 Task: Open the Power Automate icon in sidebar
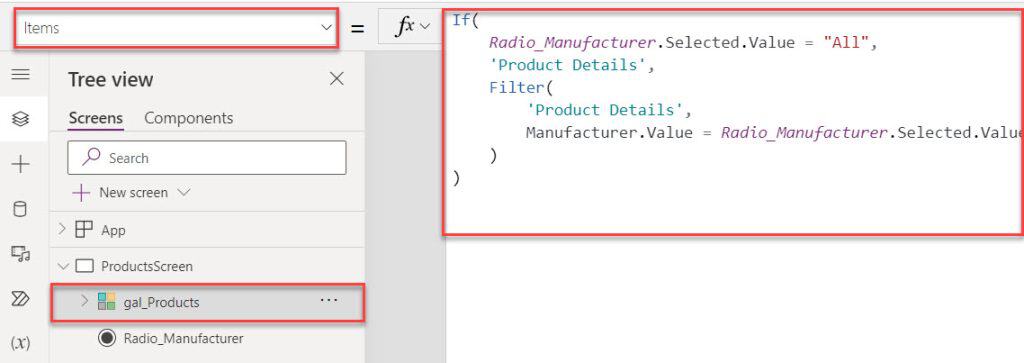pyautogui.click(x=21, y=299)
